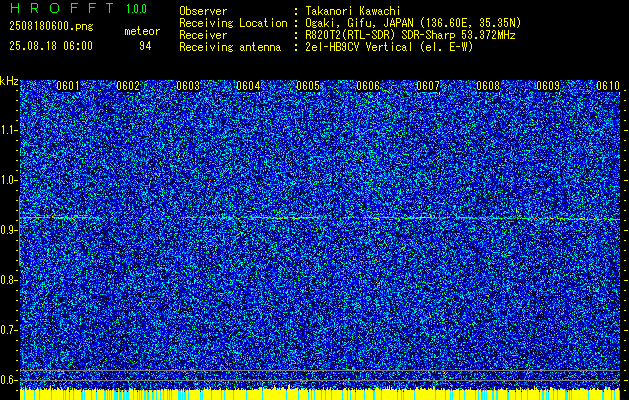The image size is (629, 400).
Task: Click the HROFFT title text
Action: (62, 8)
